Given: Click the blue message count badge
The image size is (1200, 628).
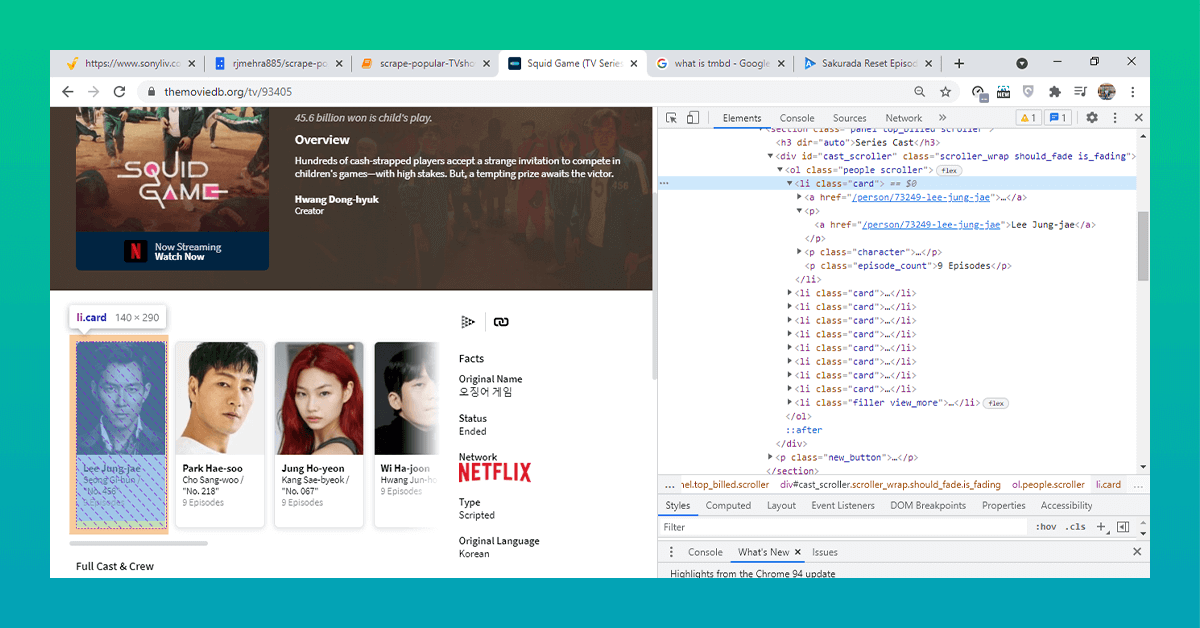Looking at the screenshot, I should pos(1057,118).
